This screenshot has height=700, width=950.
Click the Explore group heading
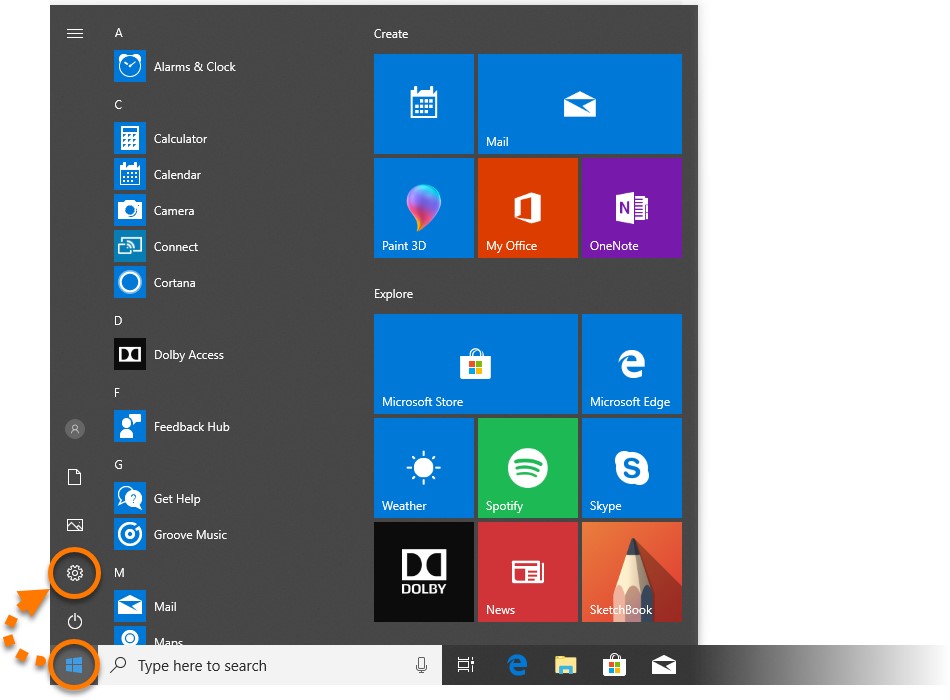(393, 294)
